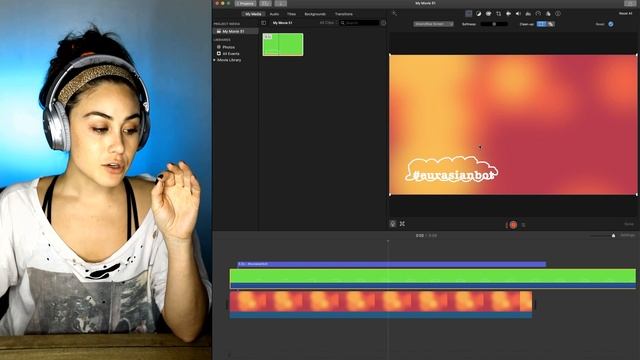Switch to the Transitions tab

tap(344, 14)
